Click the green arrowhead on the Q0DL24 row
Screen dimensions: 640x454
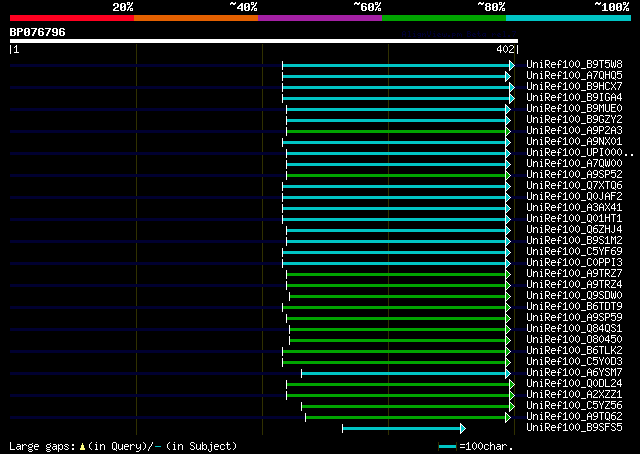512,384
